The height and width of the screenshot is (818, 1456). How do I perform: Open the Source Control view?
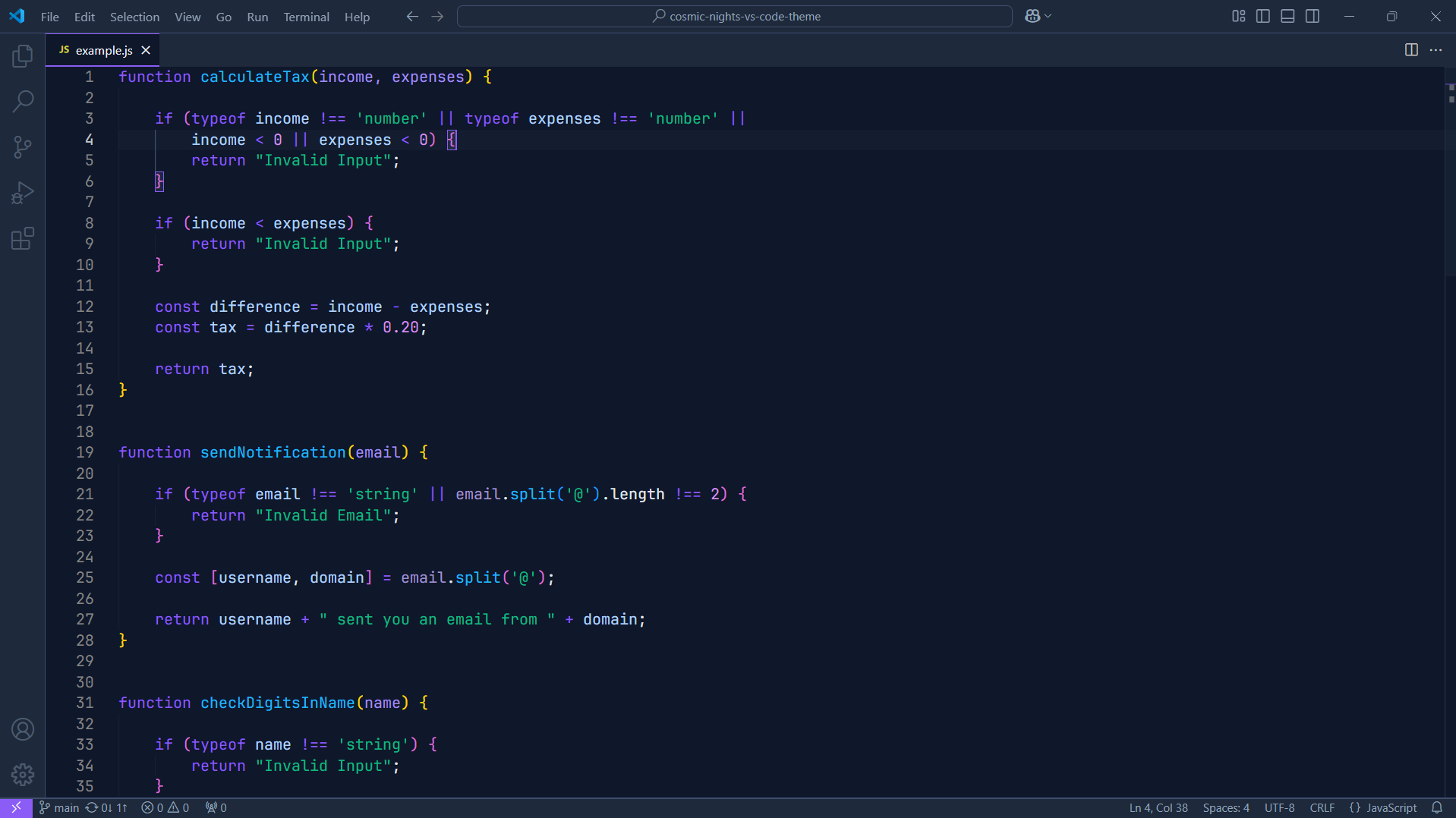[23, 147]
